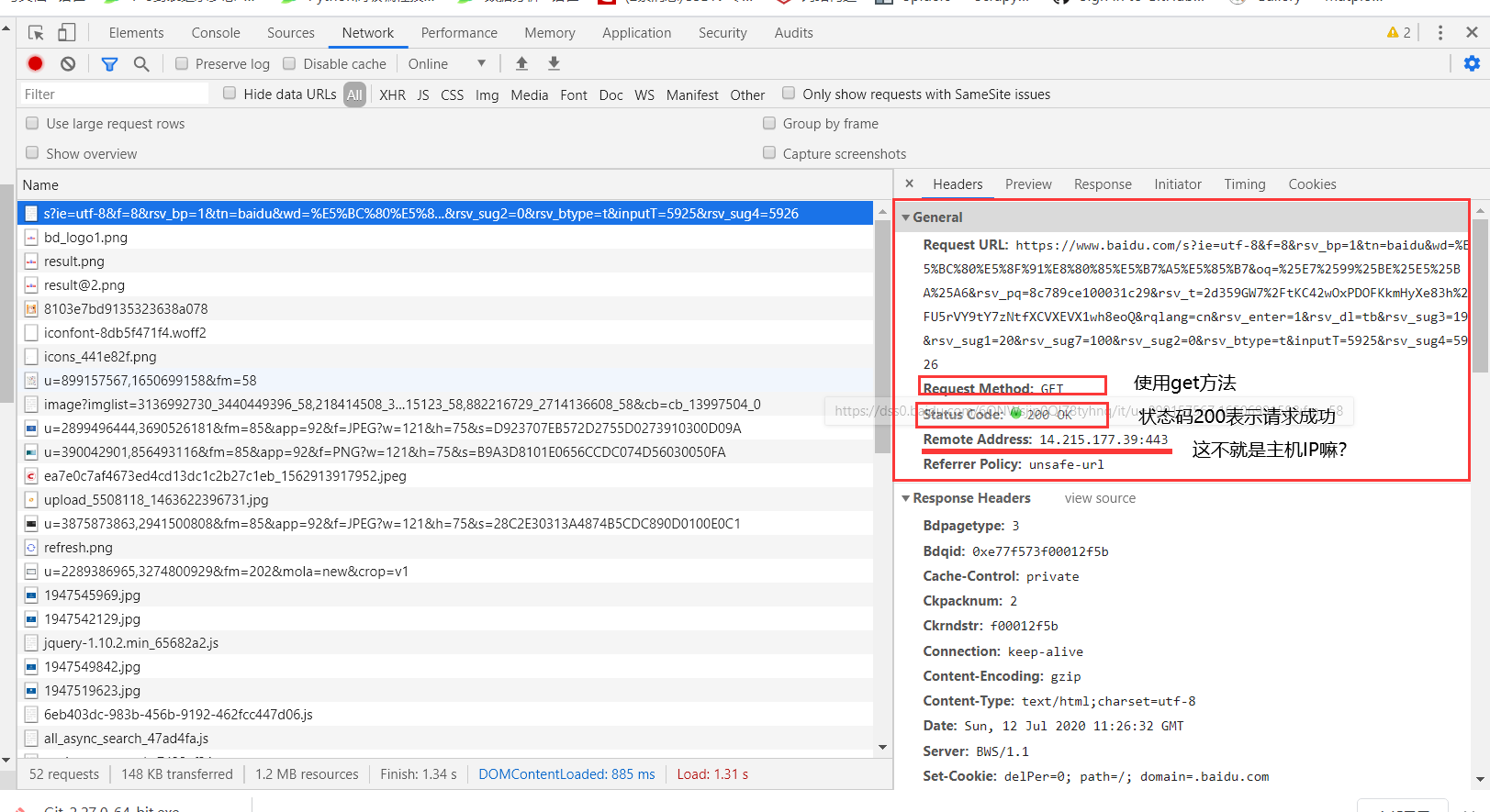The width and height of the screenshot is (1490, 812).
Task: Close the request details pane
Action: point(909,184)
